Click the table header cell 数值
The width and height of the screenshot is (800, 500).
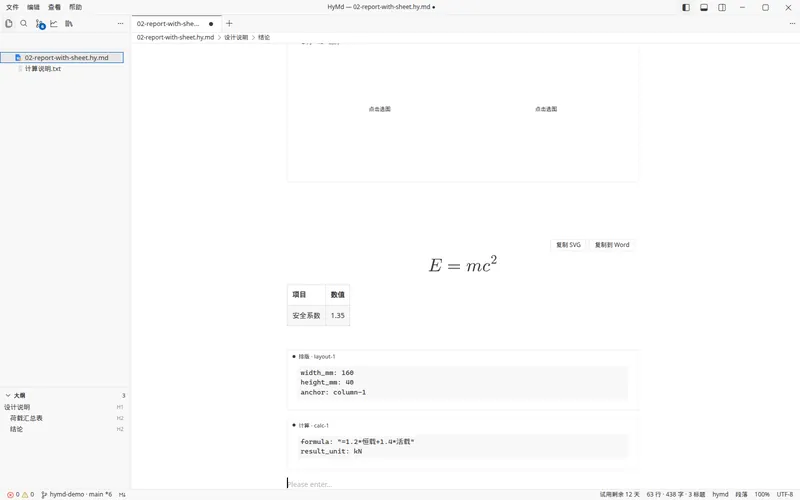tap(337, 295)
